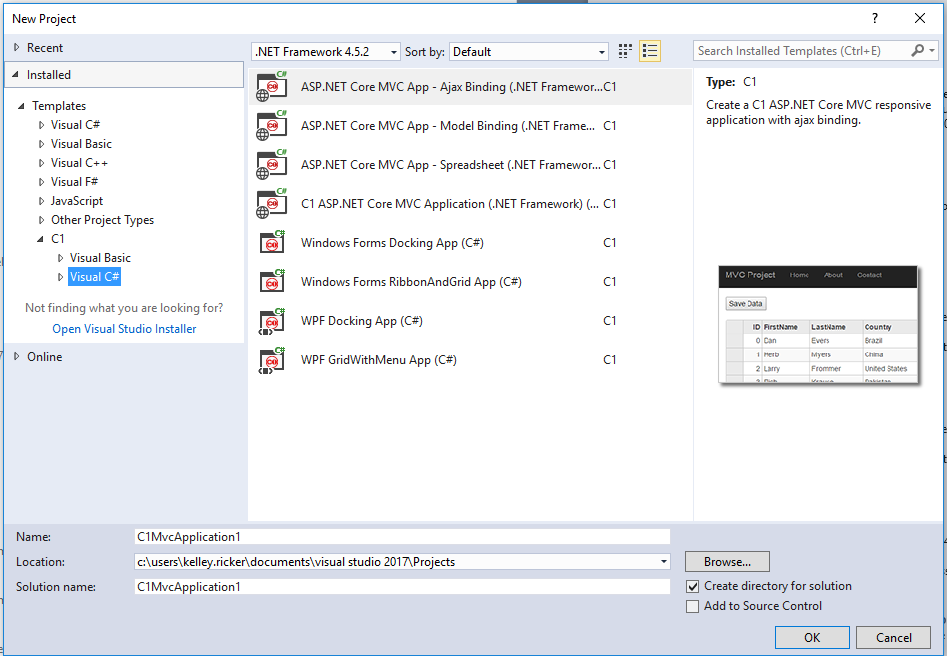This screenshot has height=656, width=947.
Task: Click the Windows Forms RibbonAndGrid App icon
Action: [271, 281]
